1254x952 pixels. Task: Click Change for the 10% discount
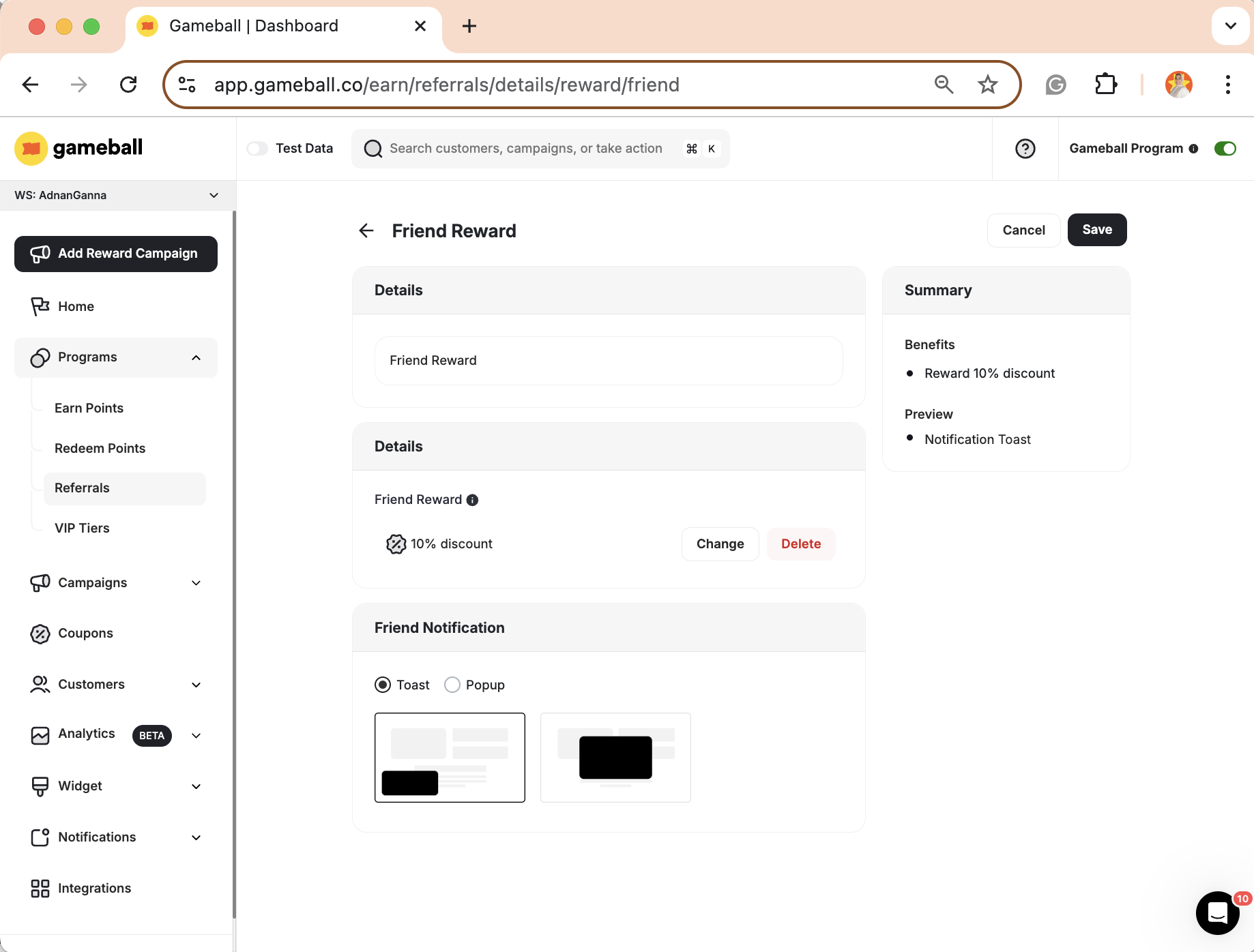click(720, 544)
